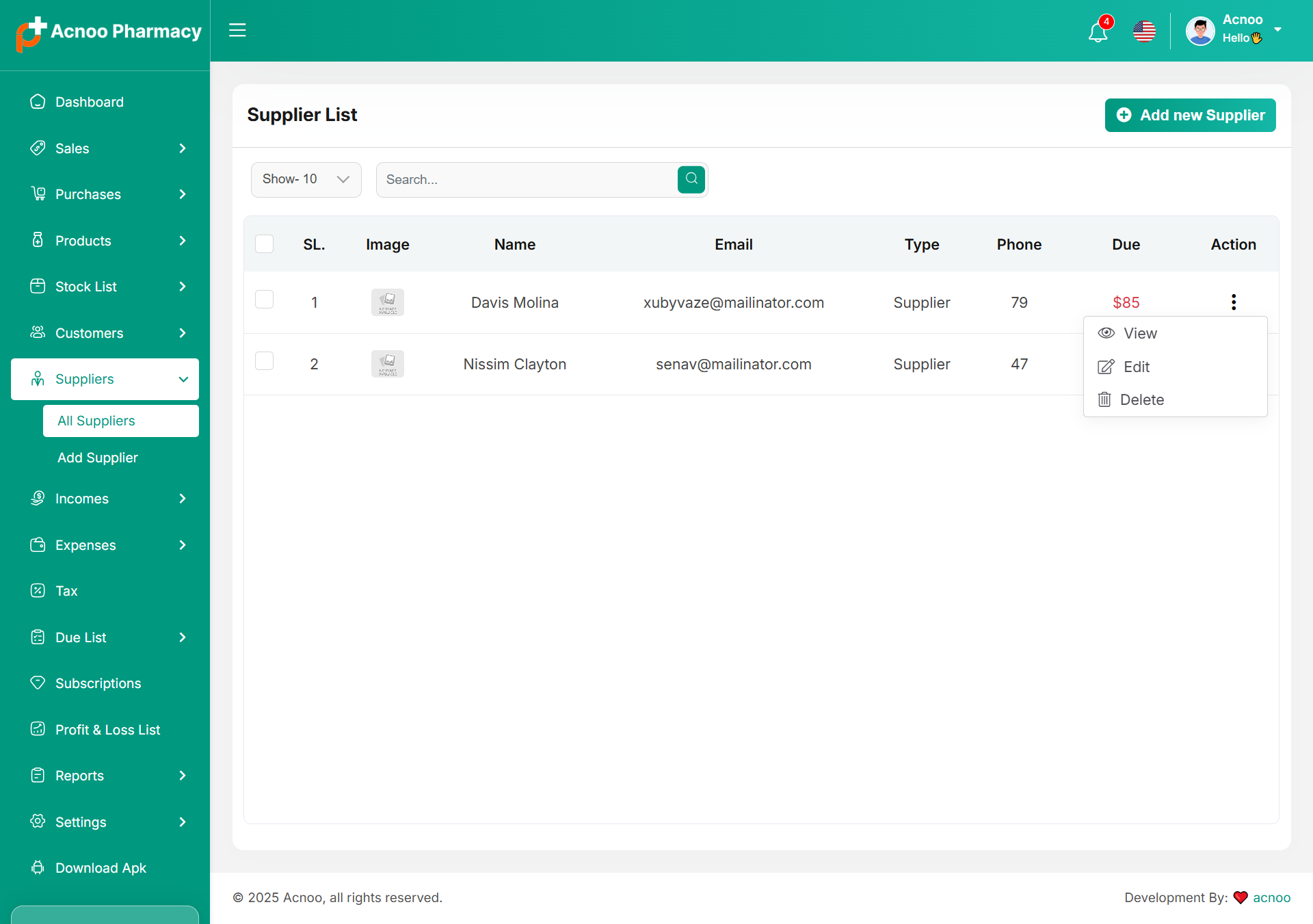Click the Tax sidebar icon

click(38, 591)
